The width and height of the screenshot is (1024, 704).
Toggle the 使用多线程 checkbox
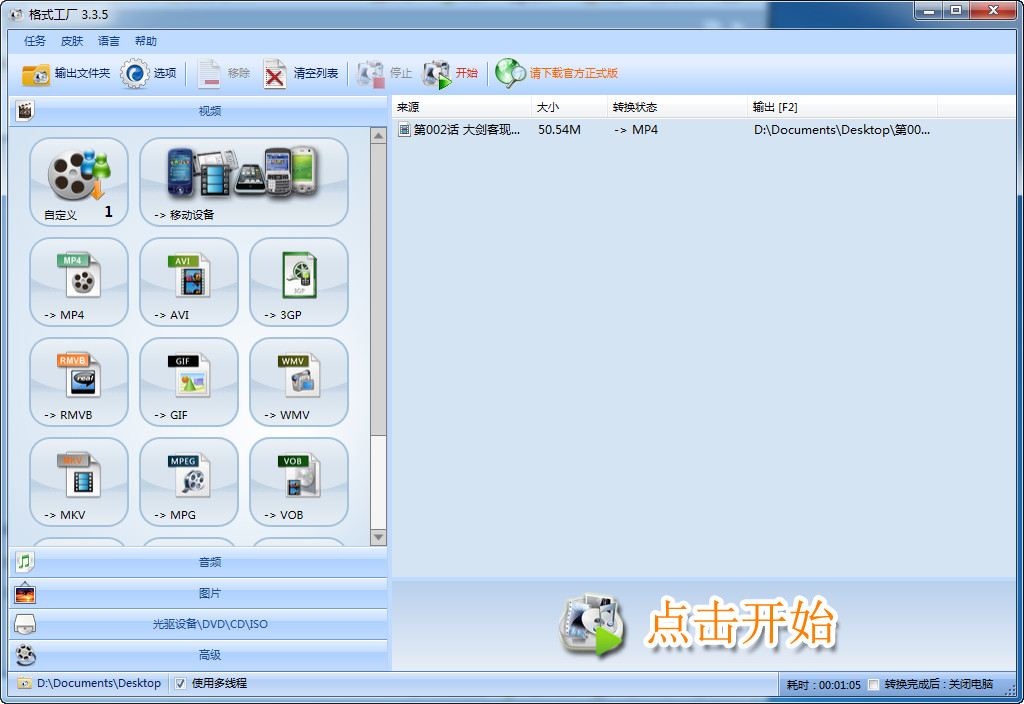click(x=181, y=683)
